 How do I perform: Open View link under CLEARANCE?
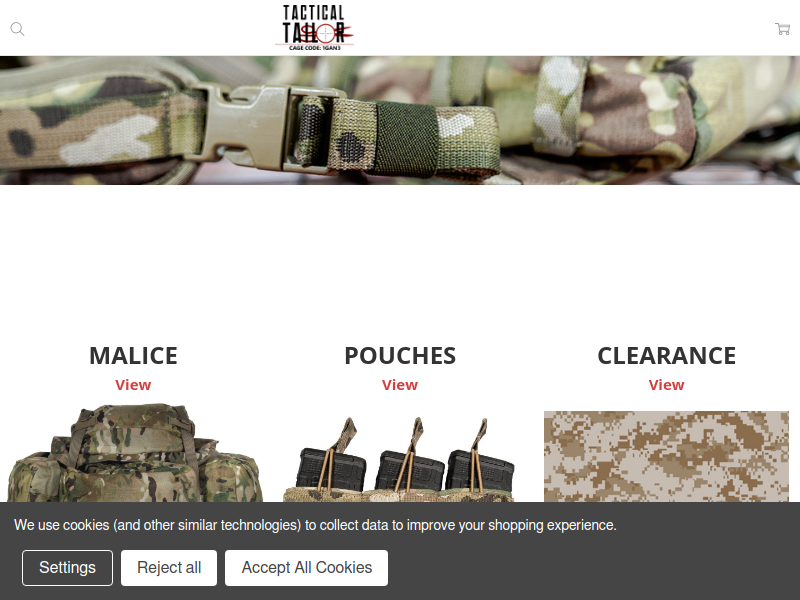(666, 385)
